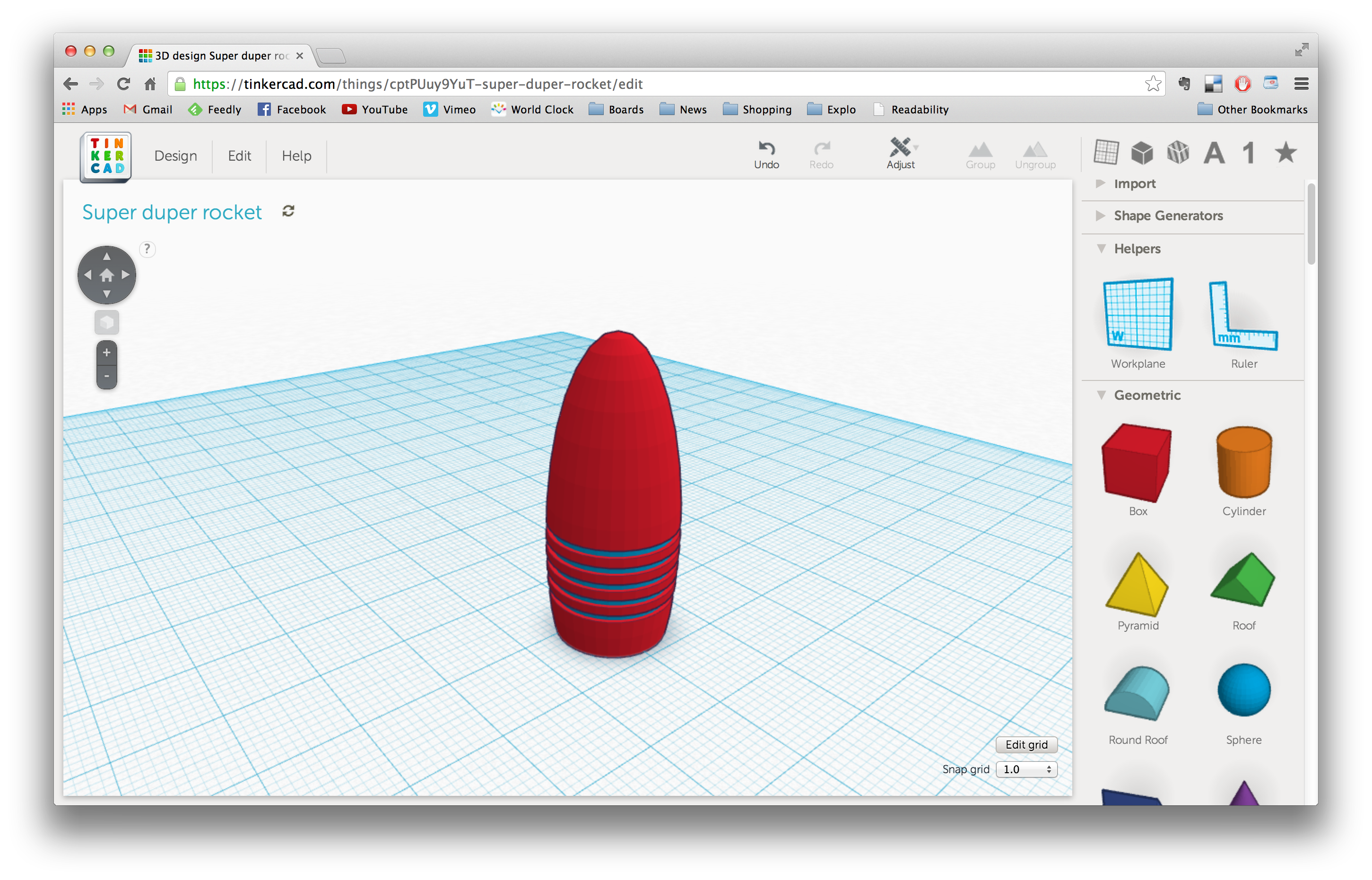Screen dimensions: 1372x880
Task: Click the Ungroup shapes icon
Action: [1035, 155]
